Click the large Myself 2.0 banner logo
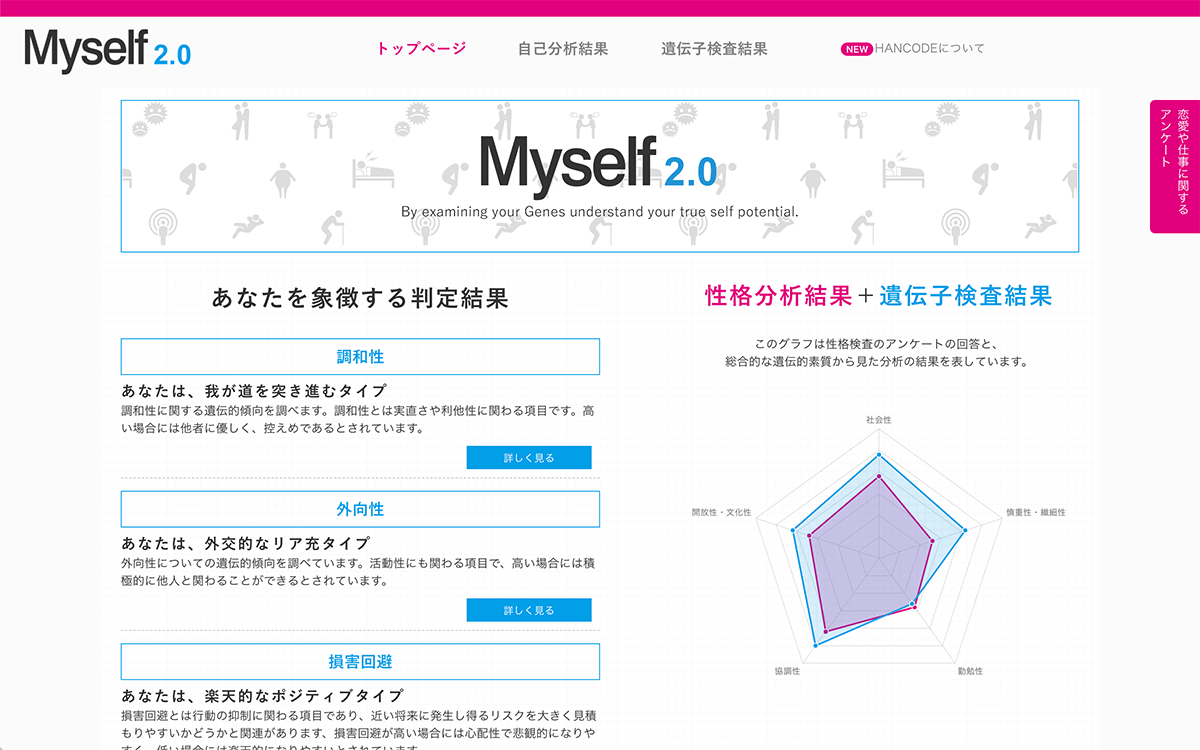 [599, 165]
